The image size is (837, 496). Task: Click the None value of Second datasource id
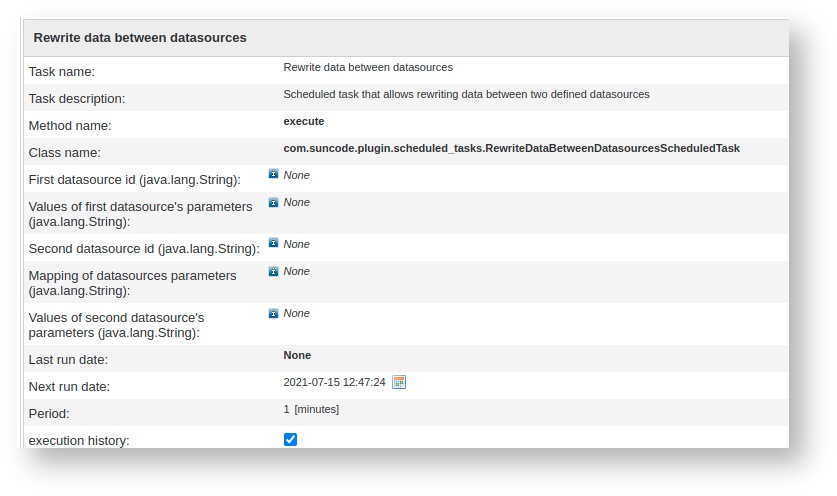pyautogui.click(x=296, y=244)
